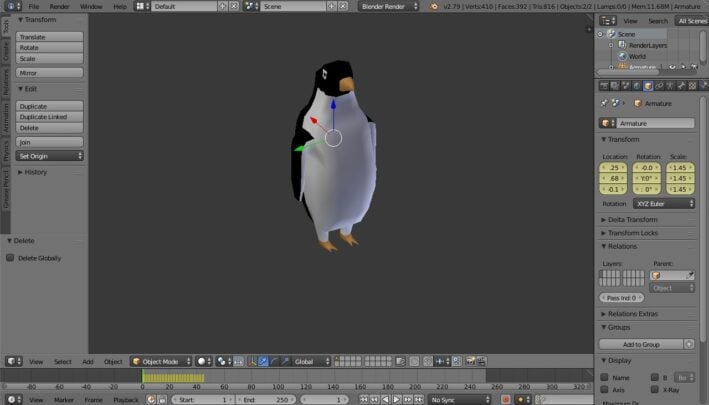The height and width of the screenshot is (405, 709).
Task: Click the Armature object name field
Action: pos(650,123)
